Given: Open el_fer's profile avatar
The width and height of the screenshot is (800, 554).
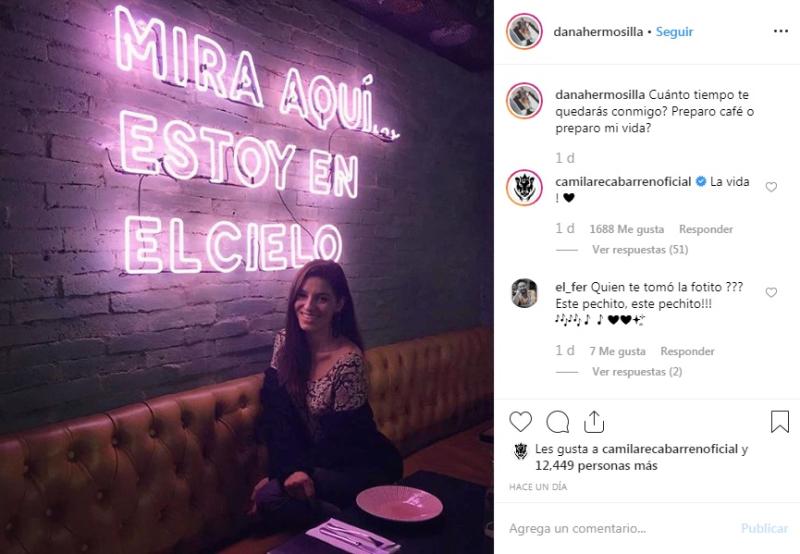Looking at the screenshot, I should click(524, 293).
